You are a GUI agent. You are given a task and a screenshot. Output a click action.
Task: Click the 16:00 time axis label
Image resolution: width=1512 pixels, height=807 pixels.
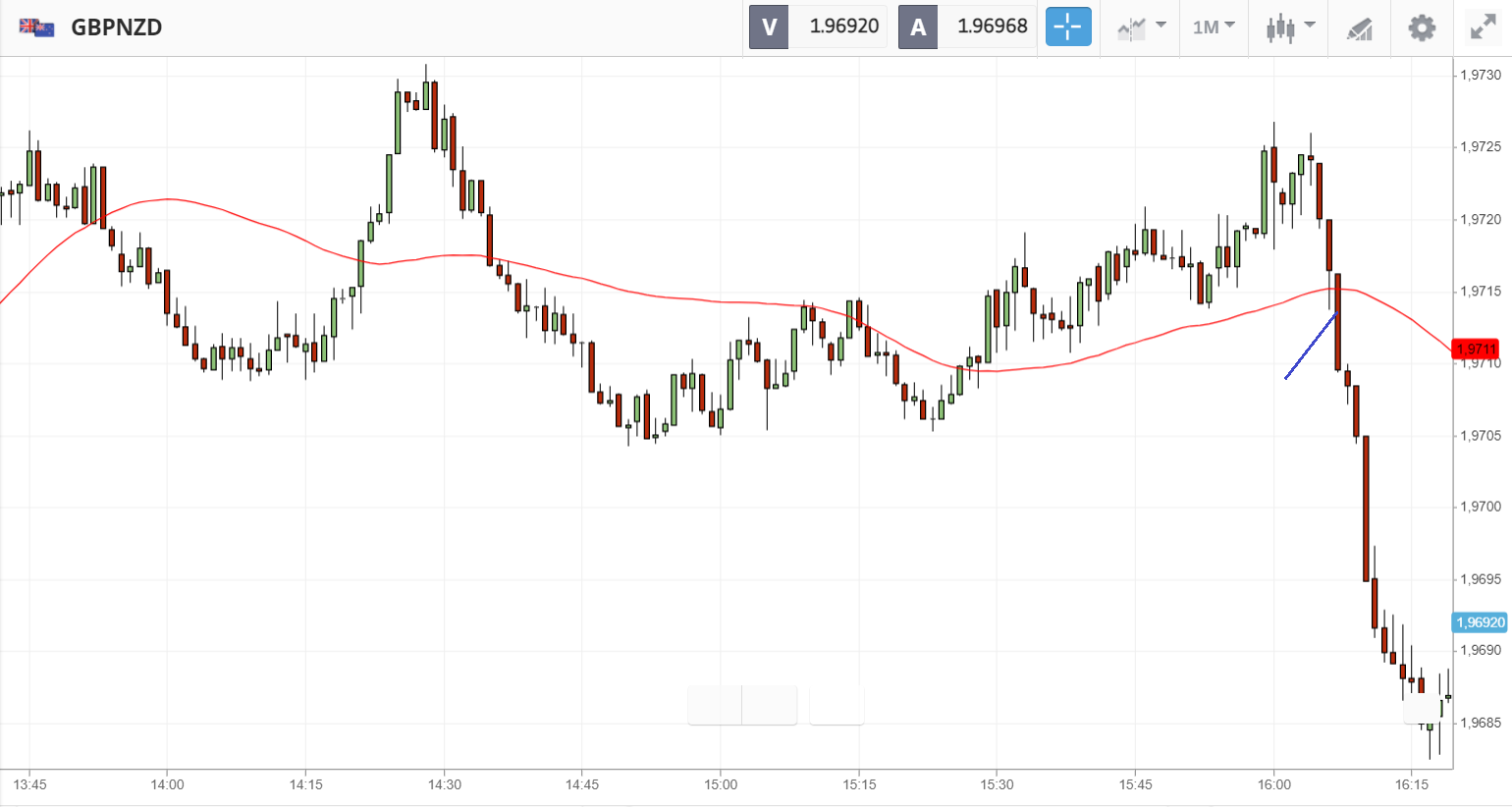click(1274, 784)
